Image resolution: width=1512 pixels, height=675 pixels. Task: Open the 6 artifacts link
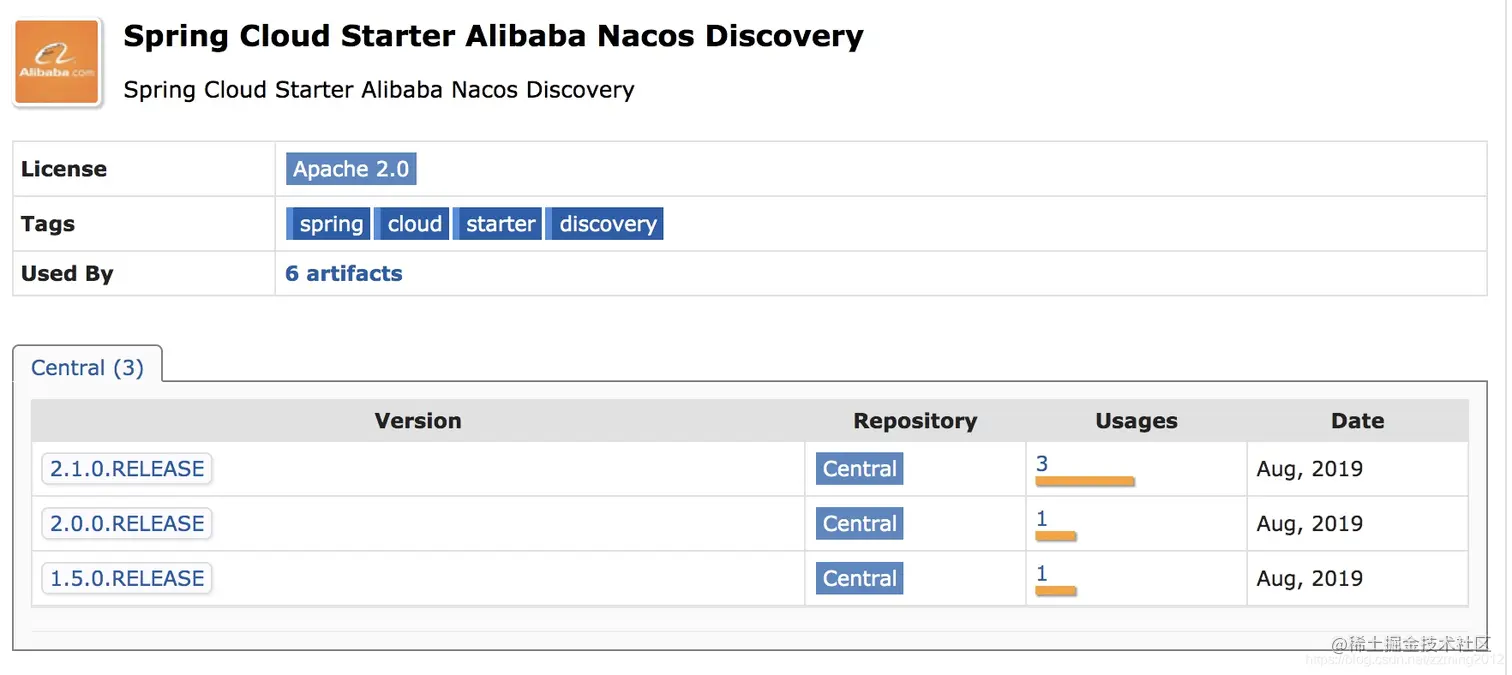[x=344, y=274]
